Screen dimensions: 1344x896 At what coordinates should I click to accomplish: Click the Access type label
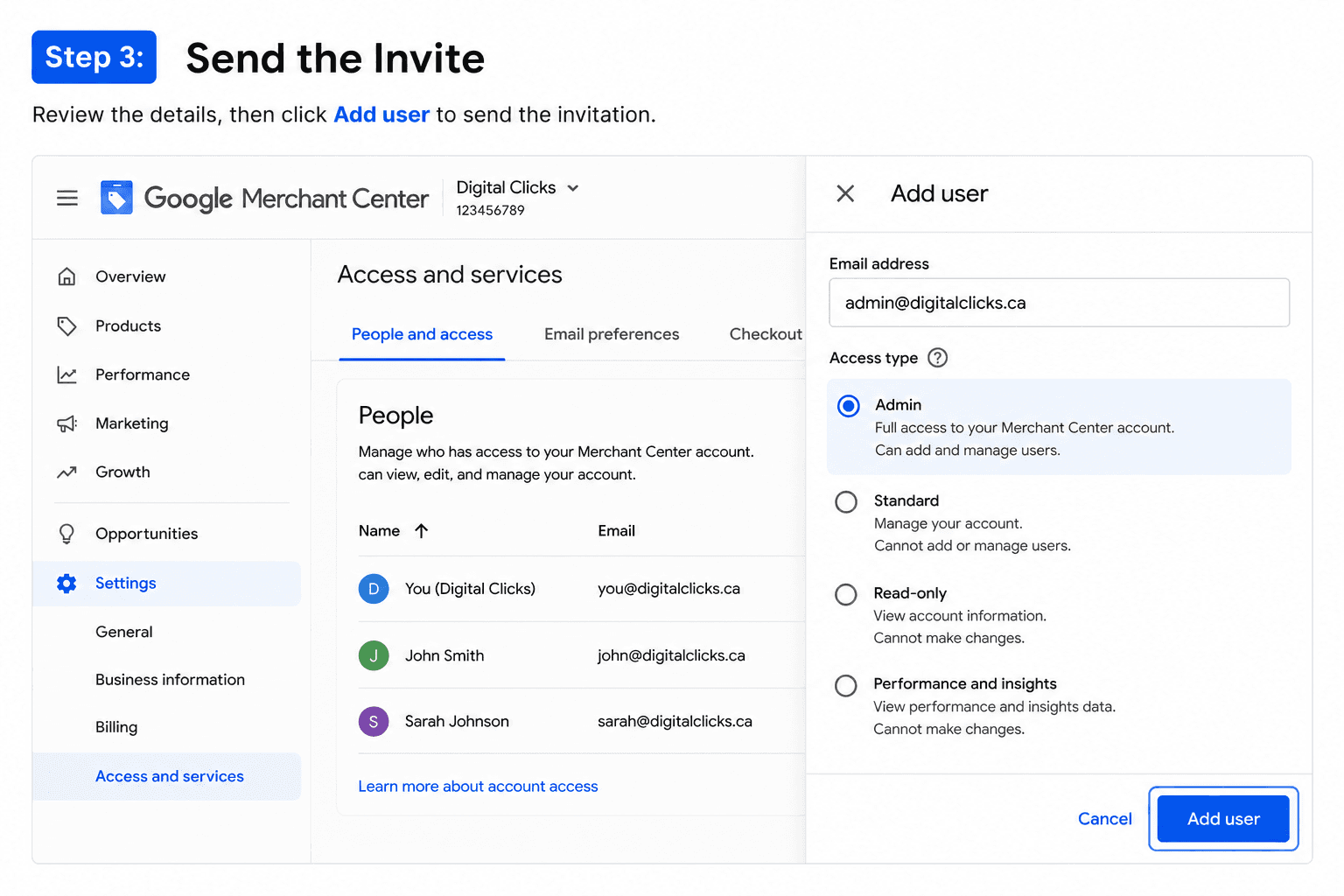[873, 358]
